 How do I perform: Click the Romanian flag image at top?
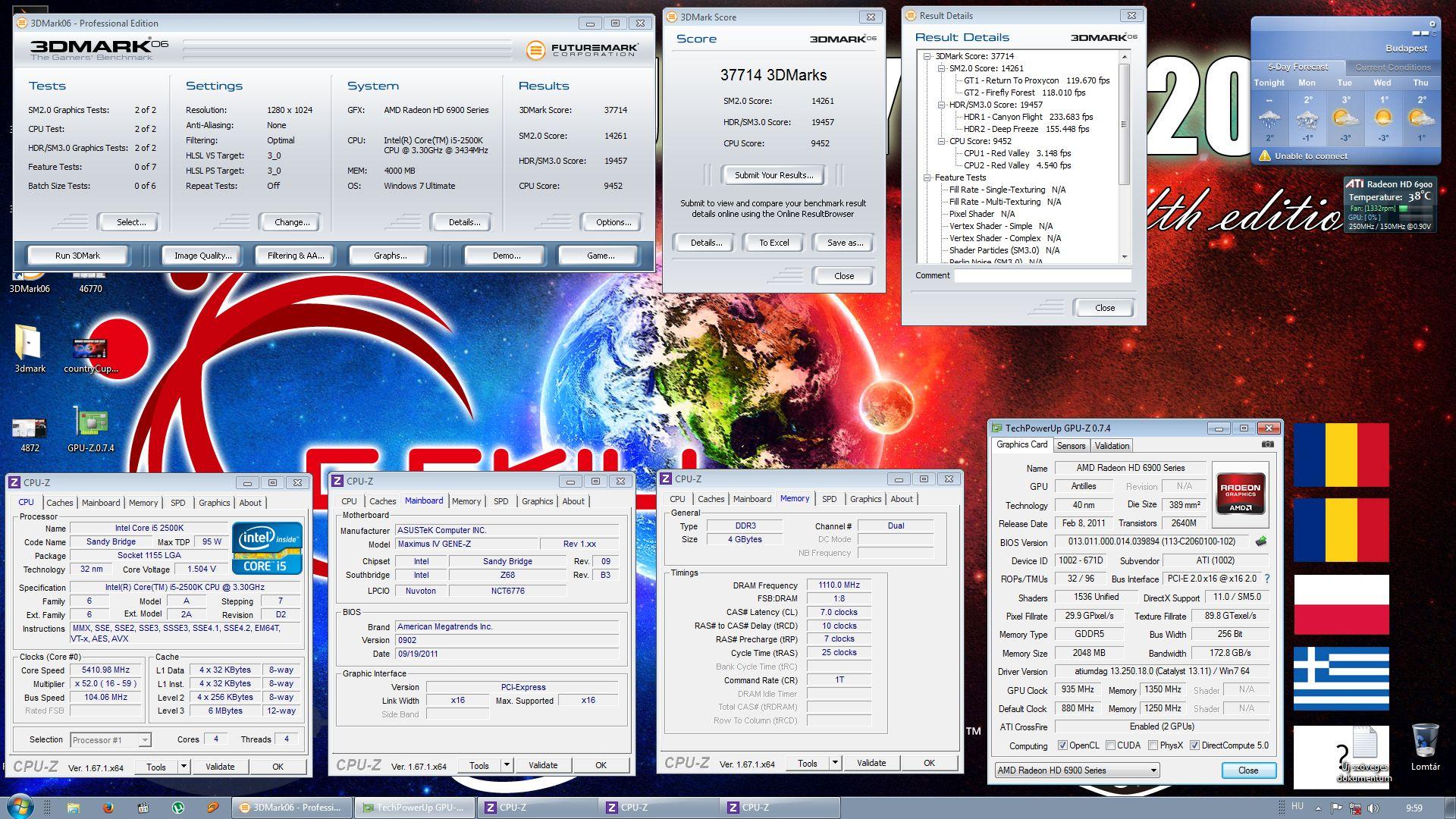[1341, 455]
